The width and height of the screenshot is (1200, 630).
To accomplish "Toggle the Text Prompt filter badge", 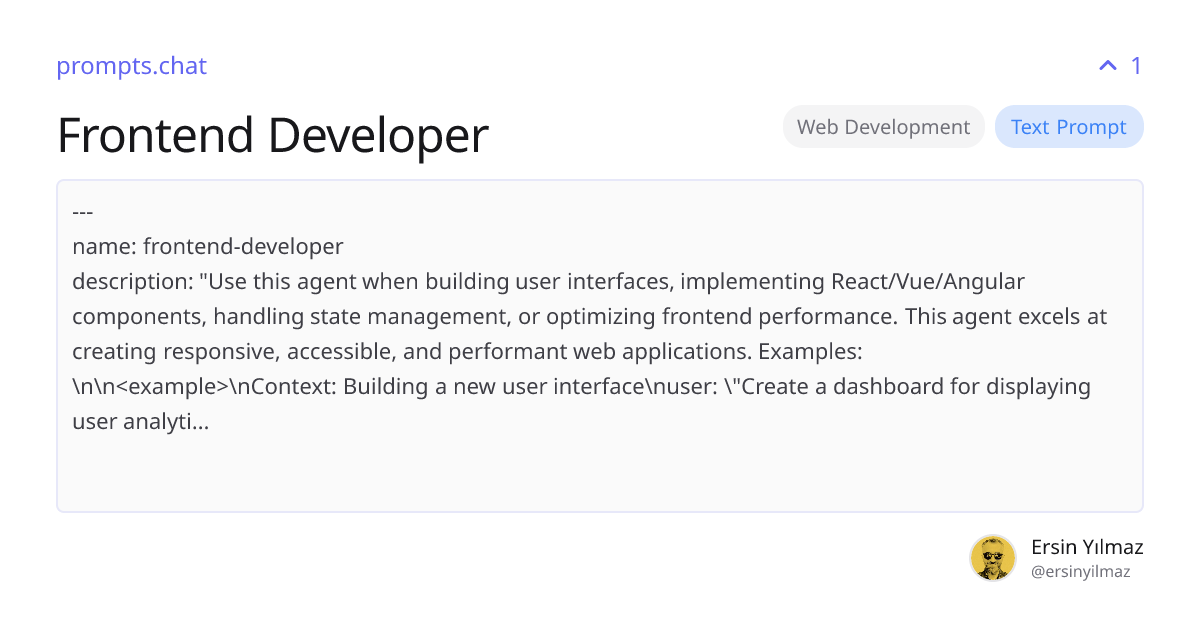I will tap(1069, 126).
